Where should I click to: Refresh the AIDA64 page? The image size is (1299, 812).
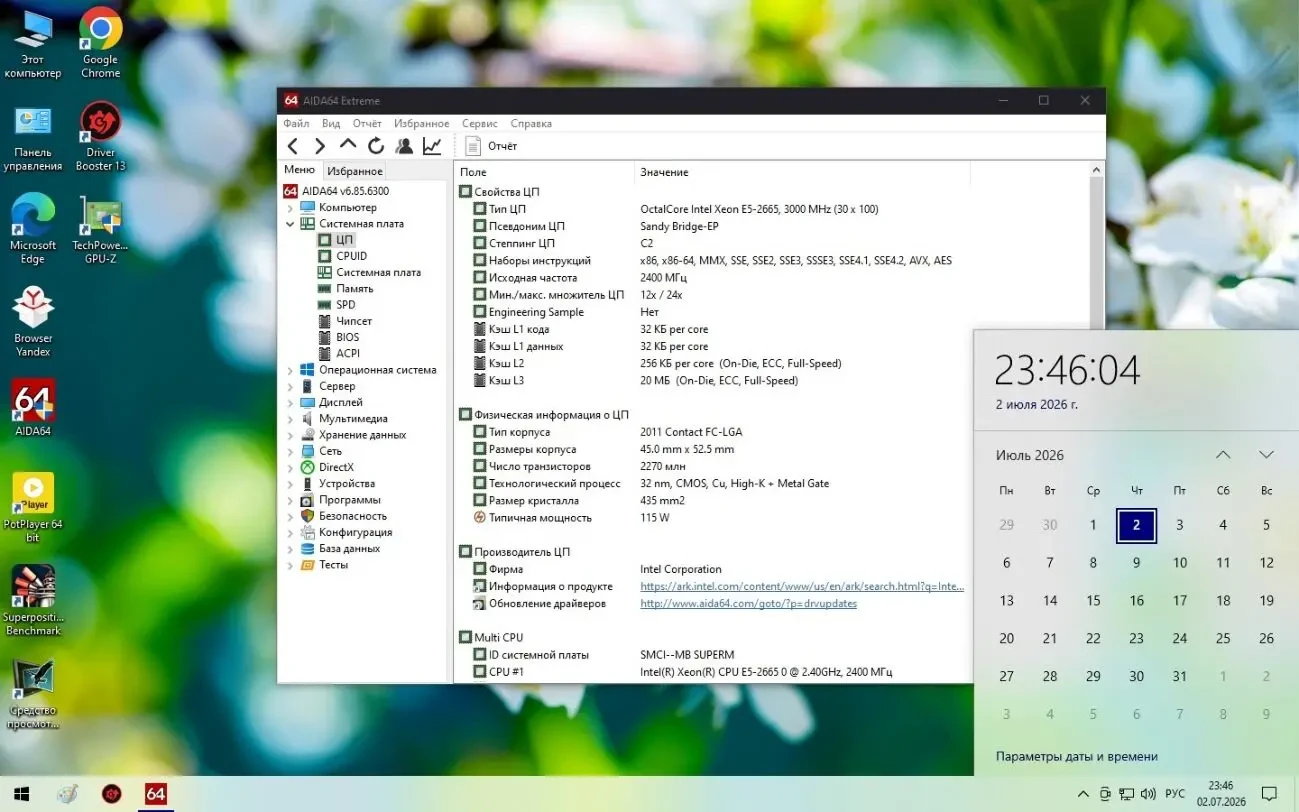click(x=376, y=146)
